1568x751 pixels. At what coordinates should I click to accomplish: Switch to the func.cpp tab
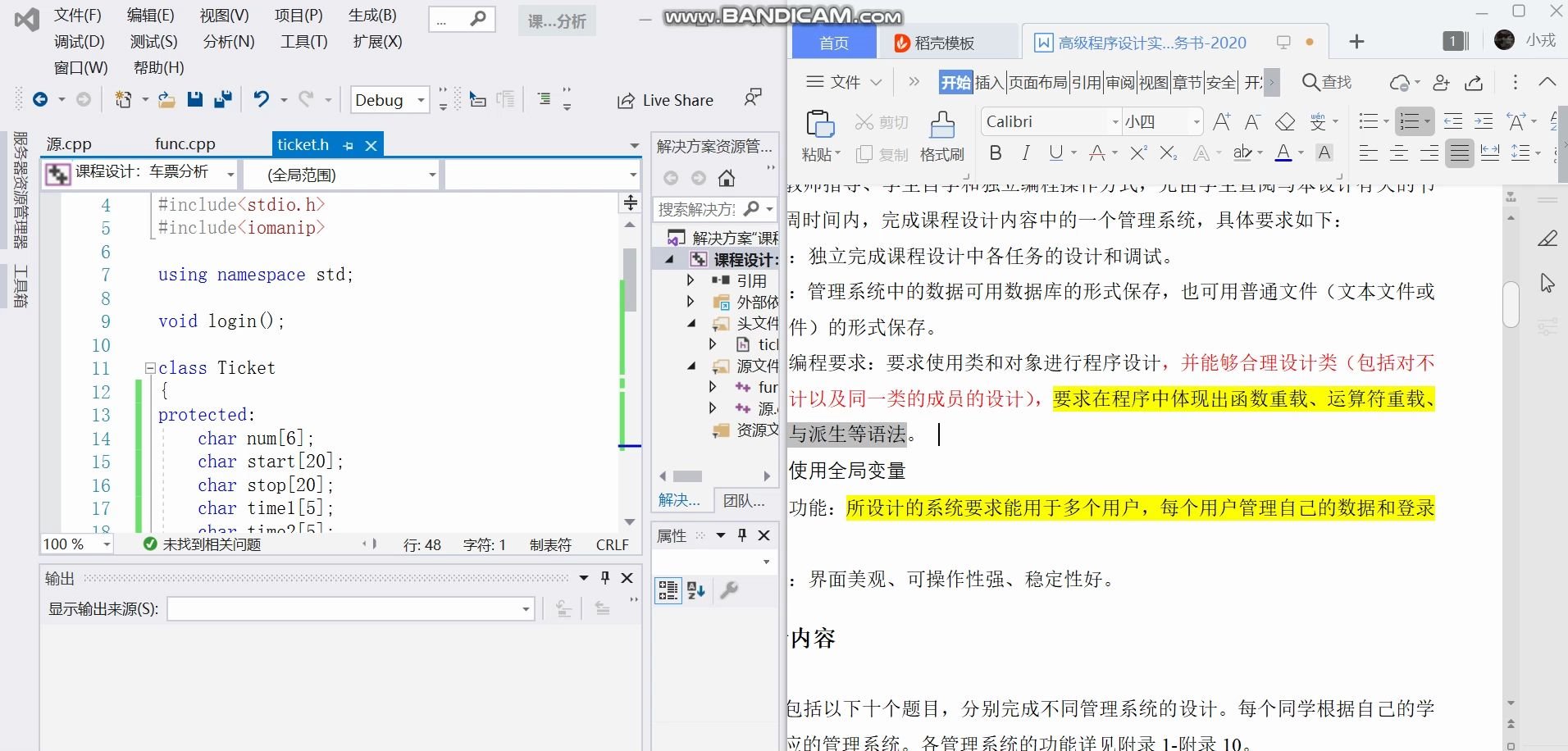tap(185, 144)
